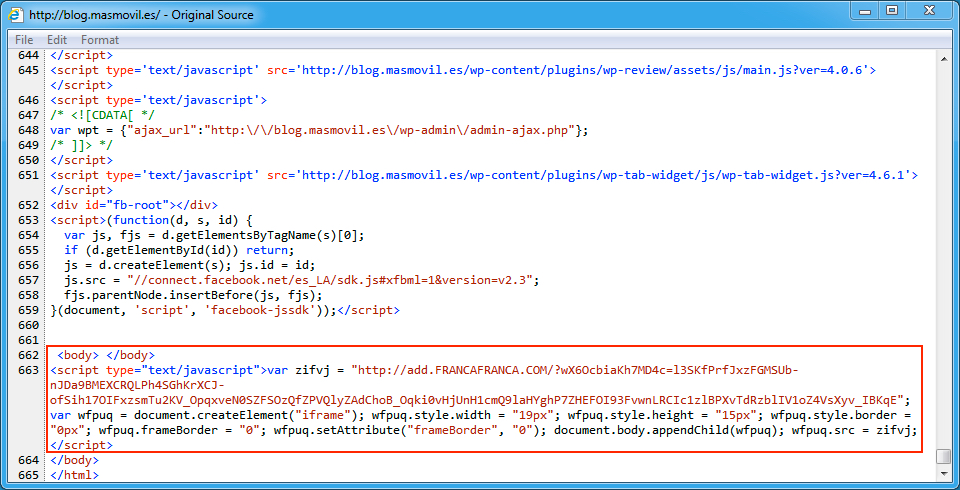
Task: Click line number 651
Action: click(28, 175)
